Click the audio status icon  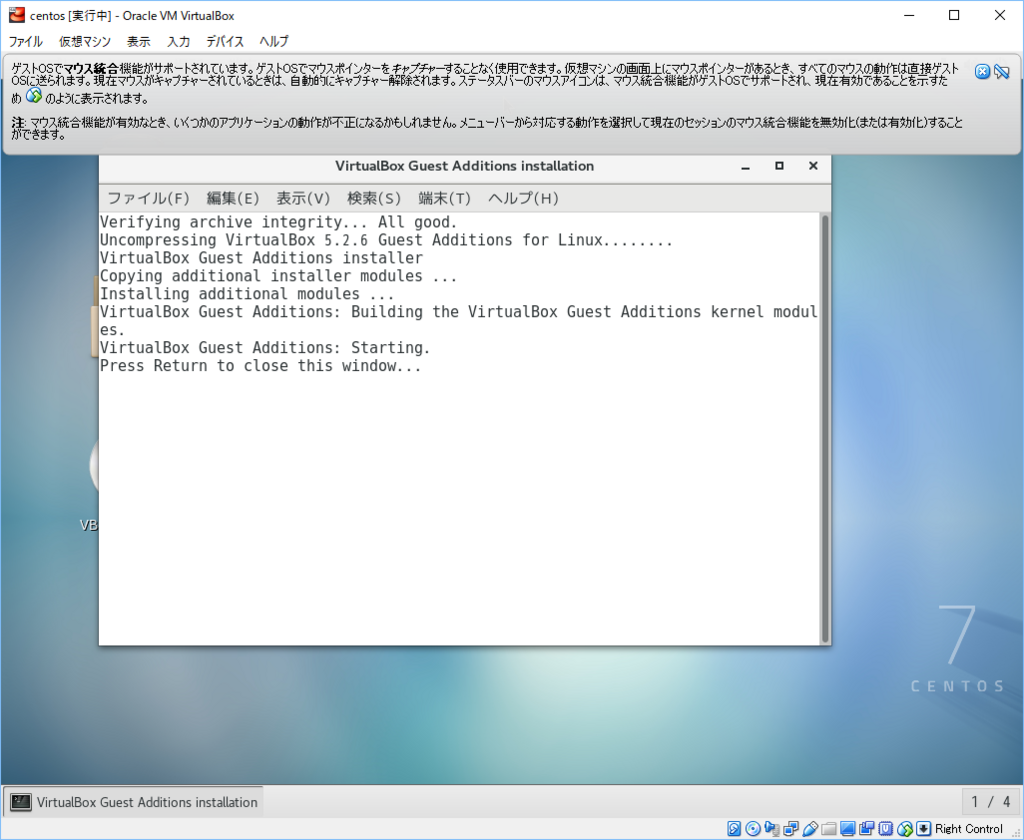coord(772,829)
